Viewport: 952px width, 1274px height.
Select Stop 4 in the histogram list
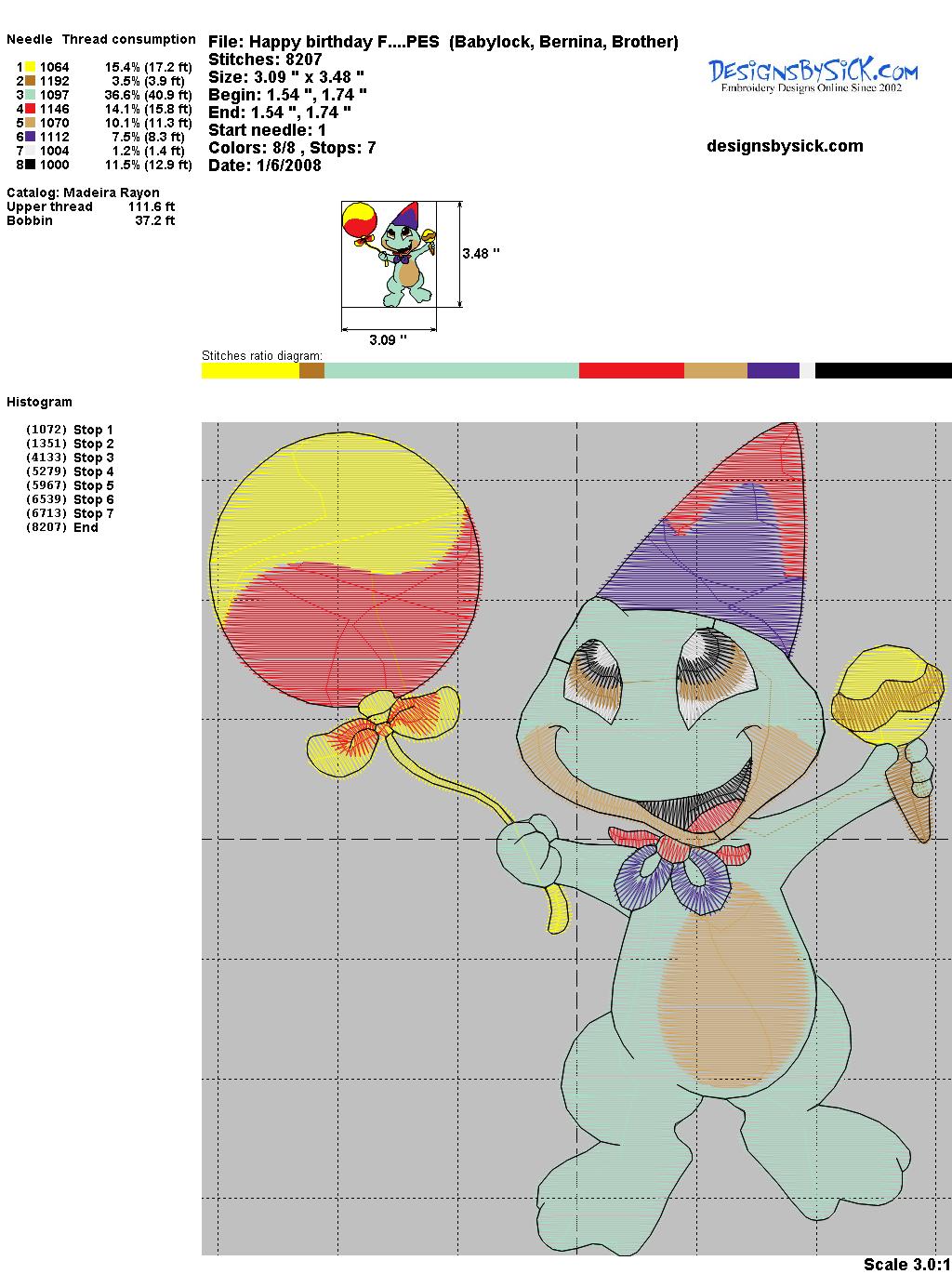click(x=93, y=471)
